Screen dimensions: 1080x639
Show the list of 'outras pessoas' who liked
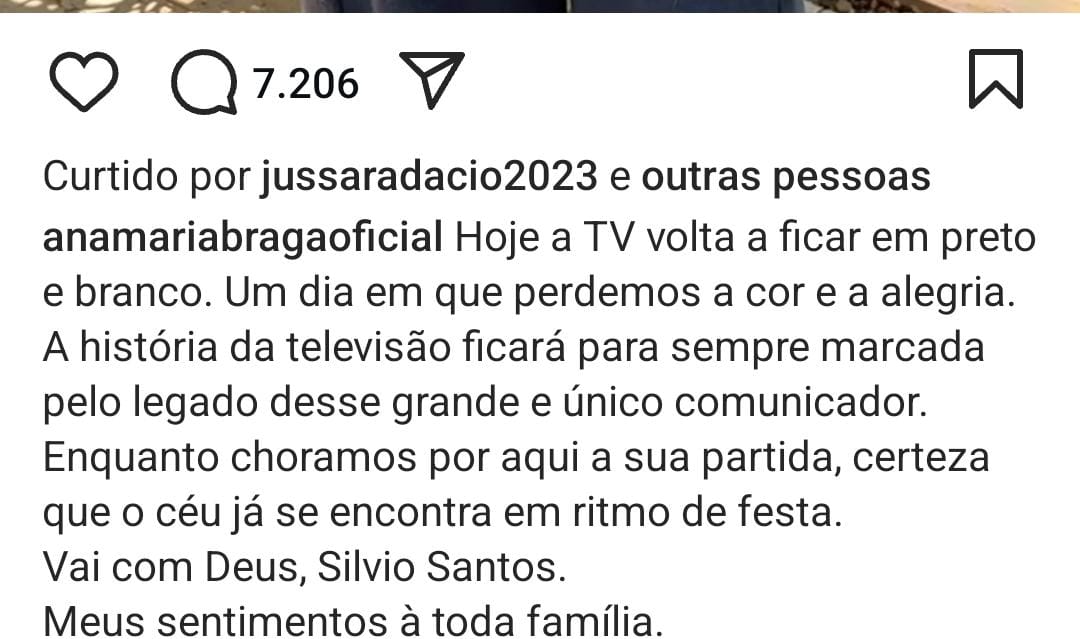click(786, 178)
